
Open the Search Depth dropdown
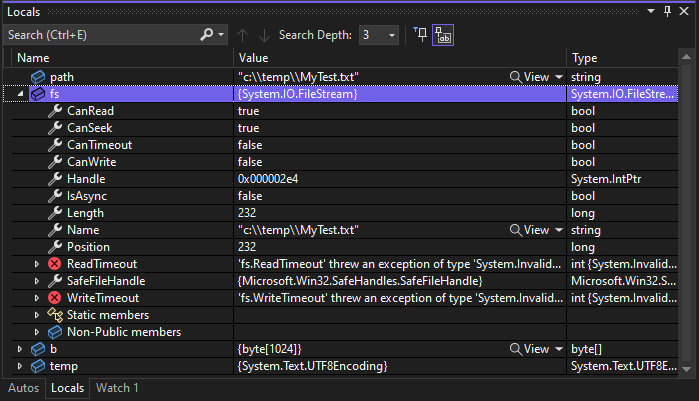tap(391, 34)
